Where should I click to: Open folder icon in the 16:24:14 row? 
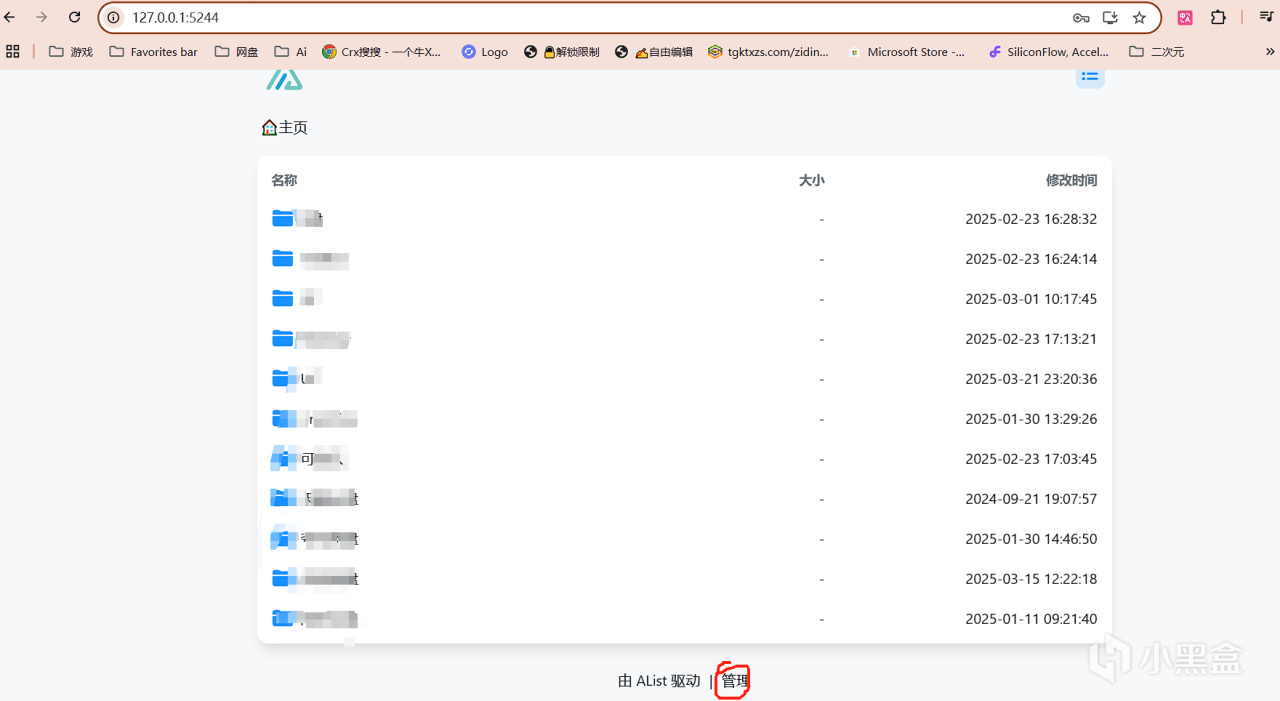point(283,258)
